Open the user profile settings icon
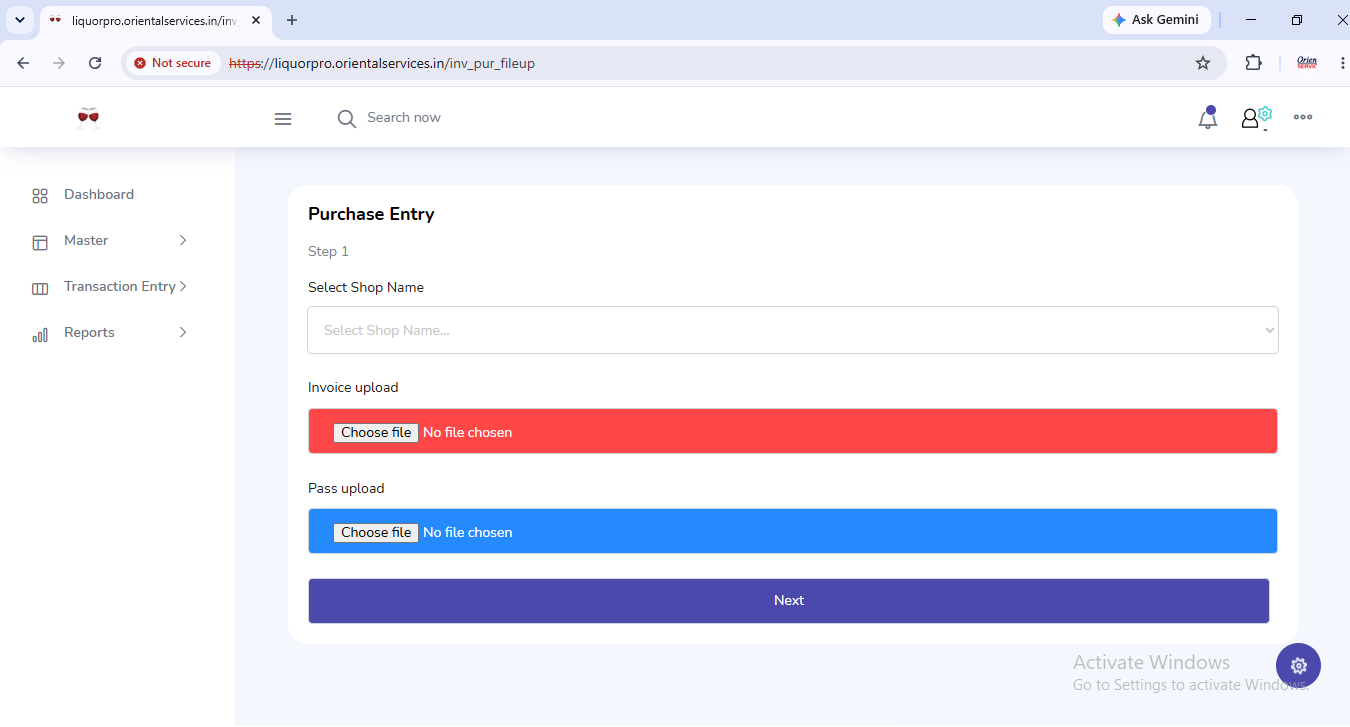Screen dimensions: 1350x727 1256,118
